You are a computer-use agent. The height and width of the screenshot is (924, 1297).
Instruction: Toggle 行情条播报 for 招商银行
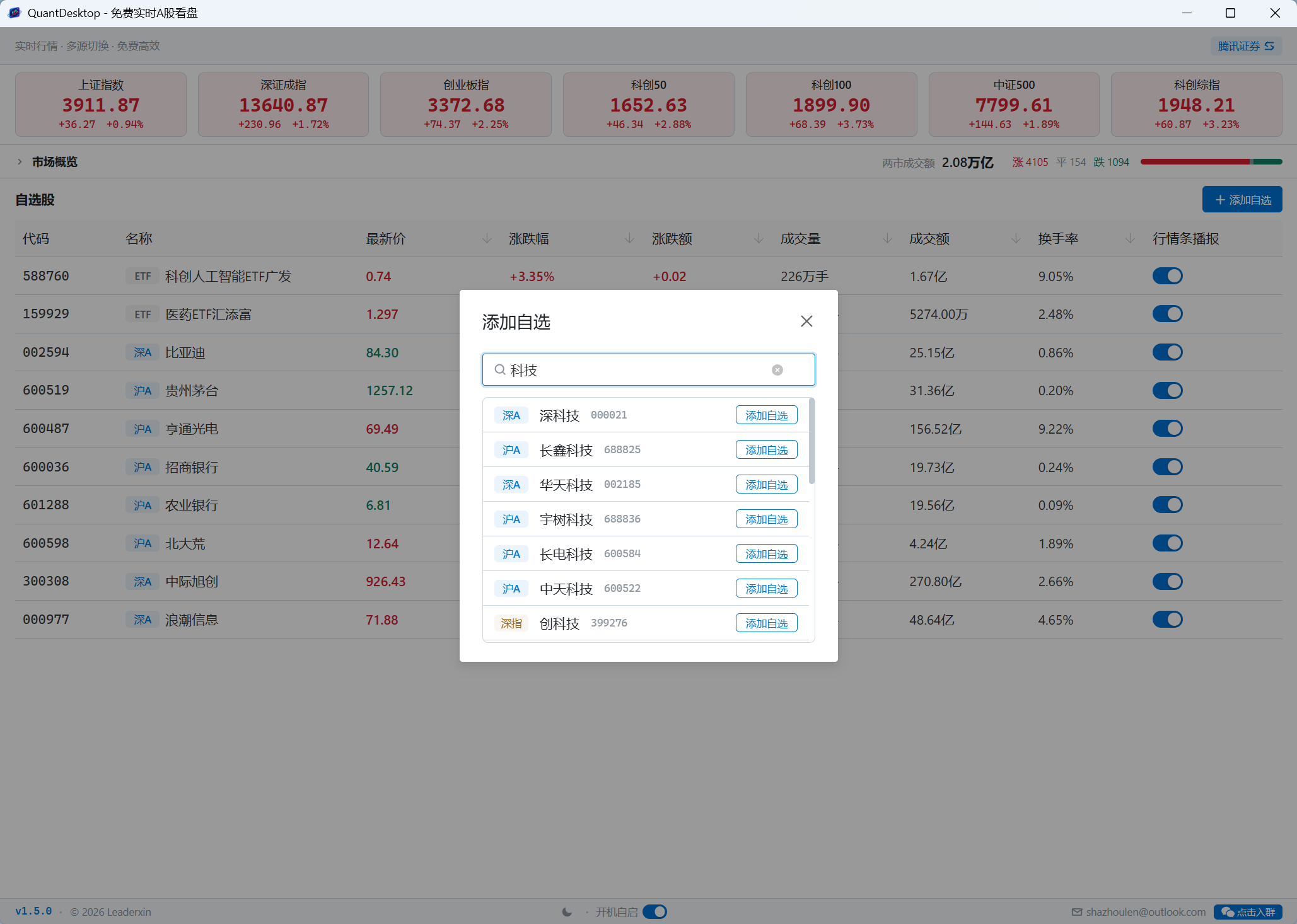point(1167,467)
